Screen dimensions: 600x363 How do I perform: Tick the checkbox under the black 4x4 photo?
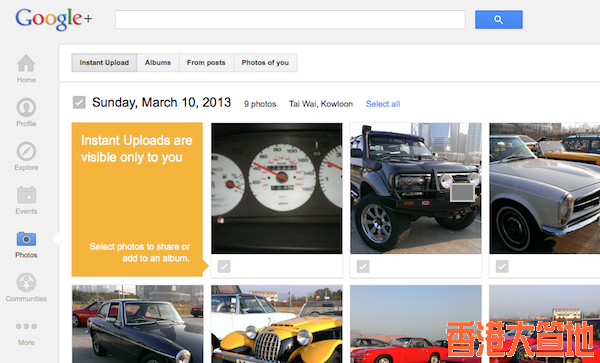click(x=363, y=266)
